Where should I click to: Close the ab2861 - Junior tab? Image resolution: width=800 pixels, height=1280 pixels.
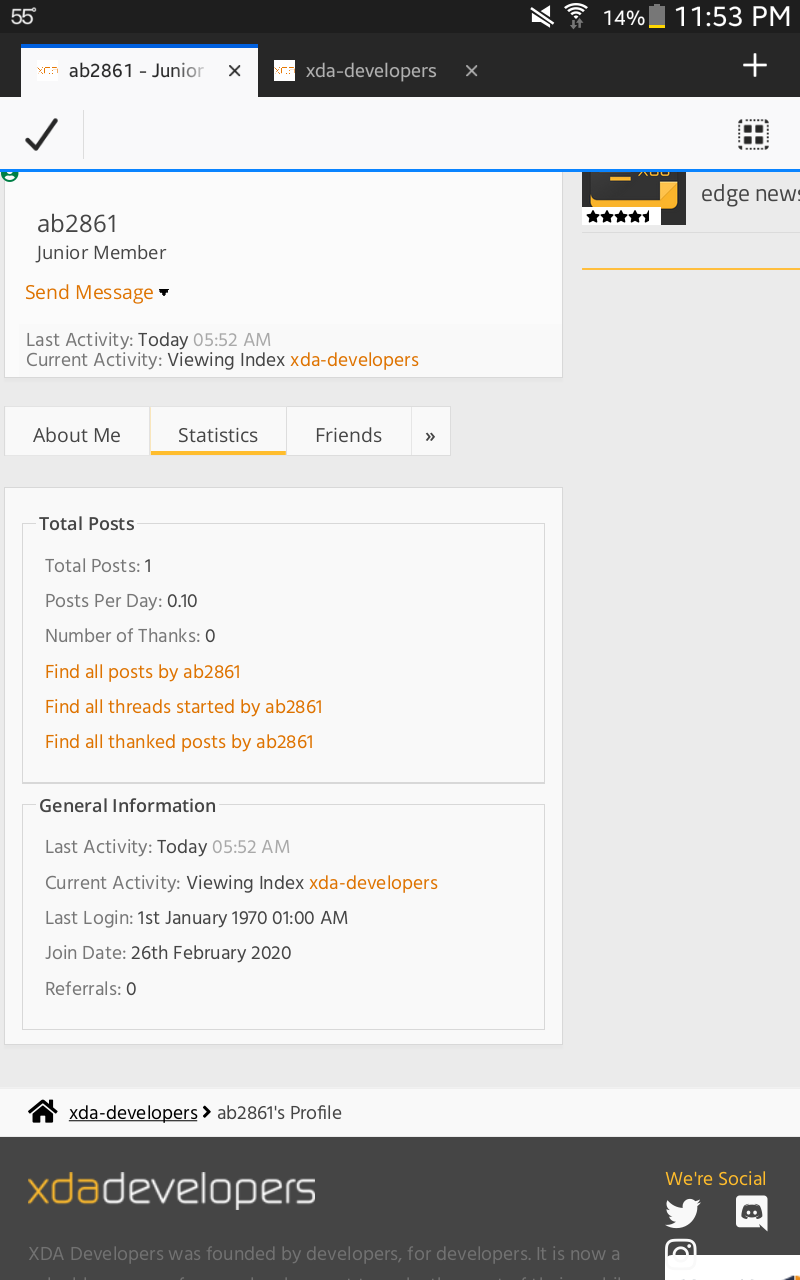[234, 71]
